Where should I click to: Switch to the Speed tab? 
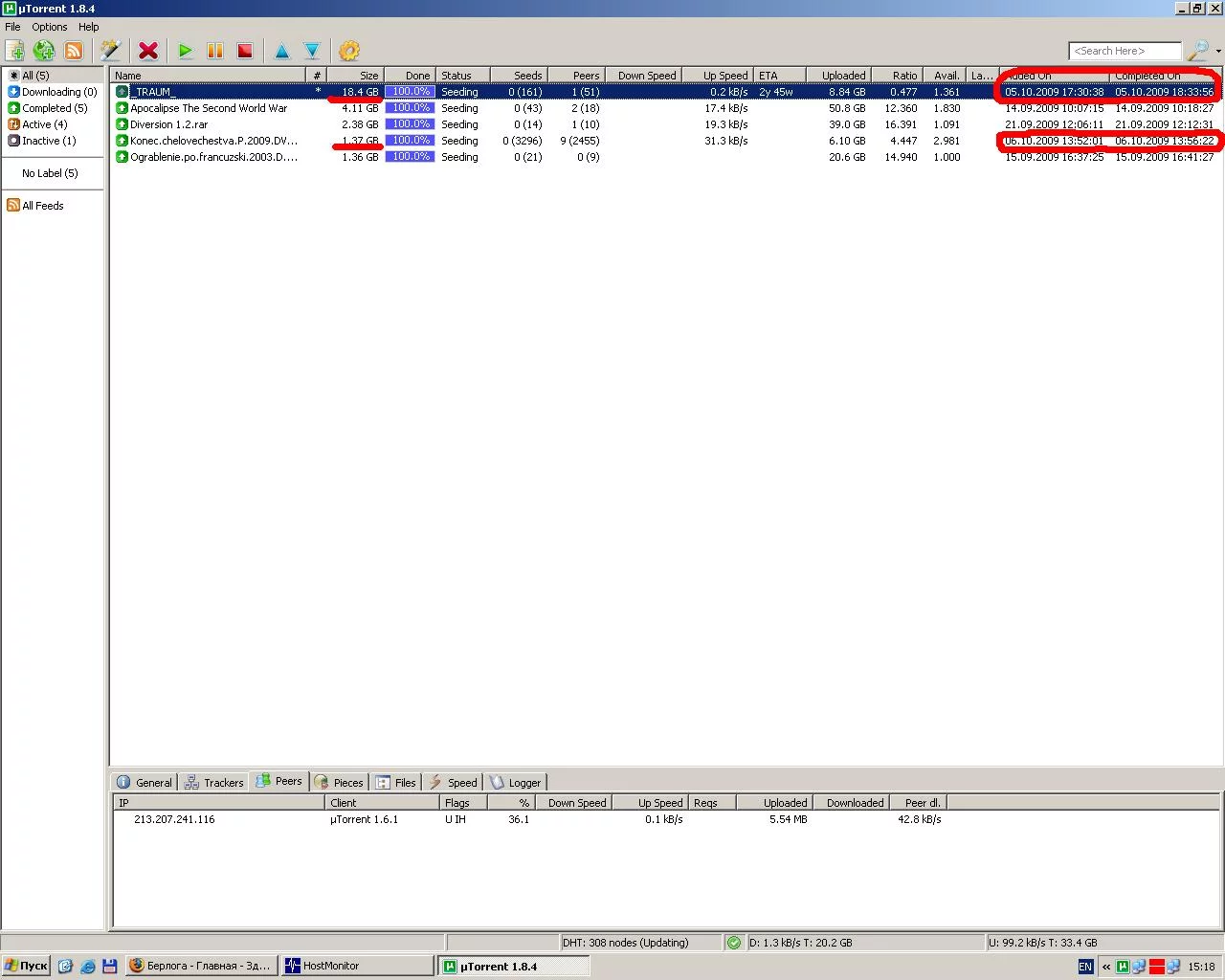(453, 783)
